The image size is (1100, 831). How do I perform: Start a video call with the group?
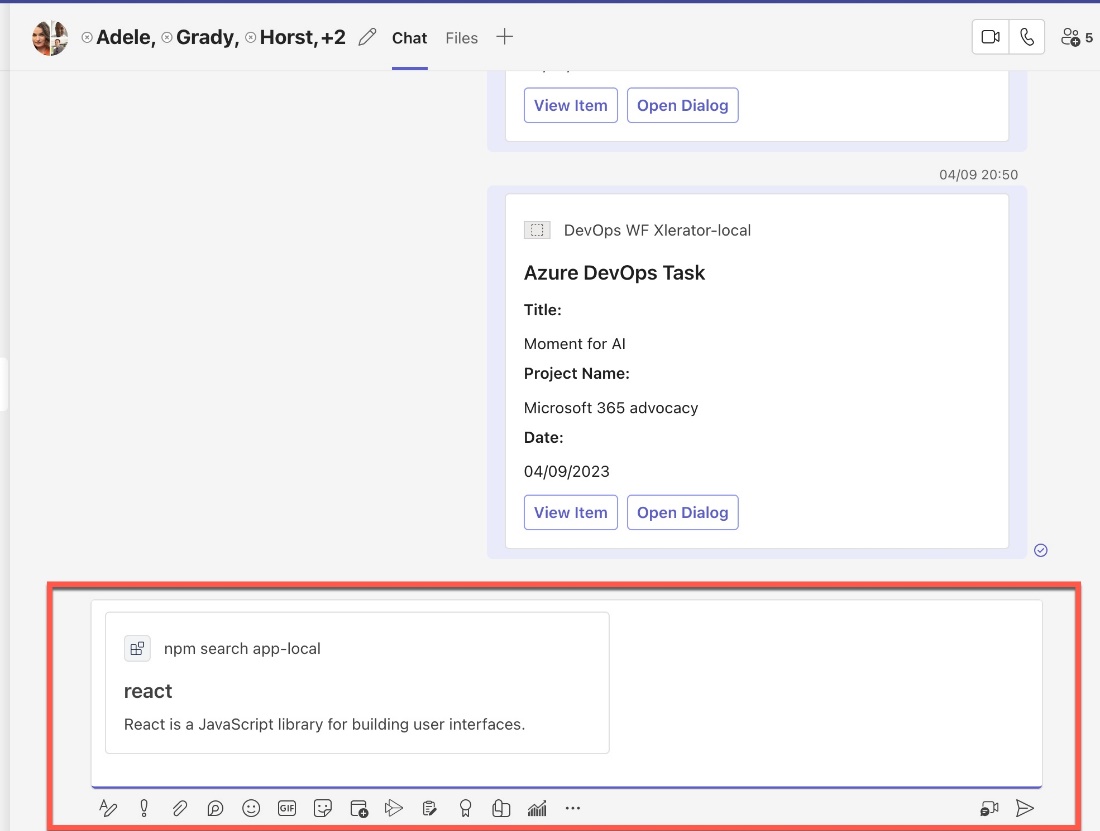[x=990, y=36]
